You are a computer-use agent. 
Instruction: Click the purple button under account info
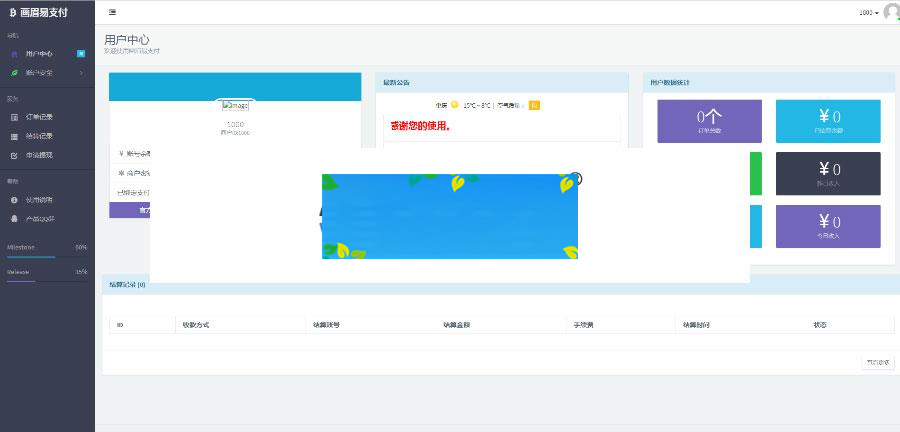(x=129, y=210)
